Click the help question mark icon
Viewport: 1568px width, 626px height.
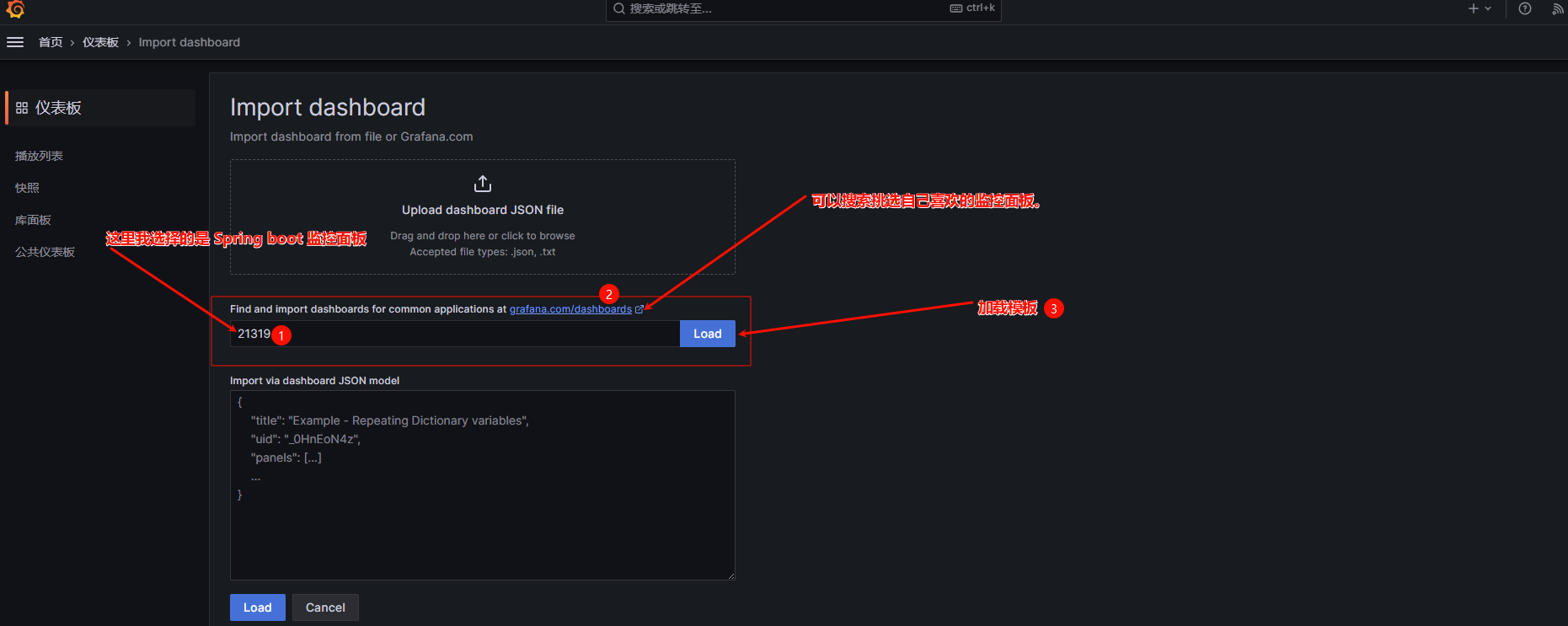coord(1524,8)
